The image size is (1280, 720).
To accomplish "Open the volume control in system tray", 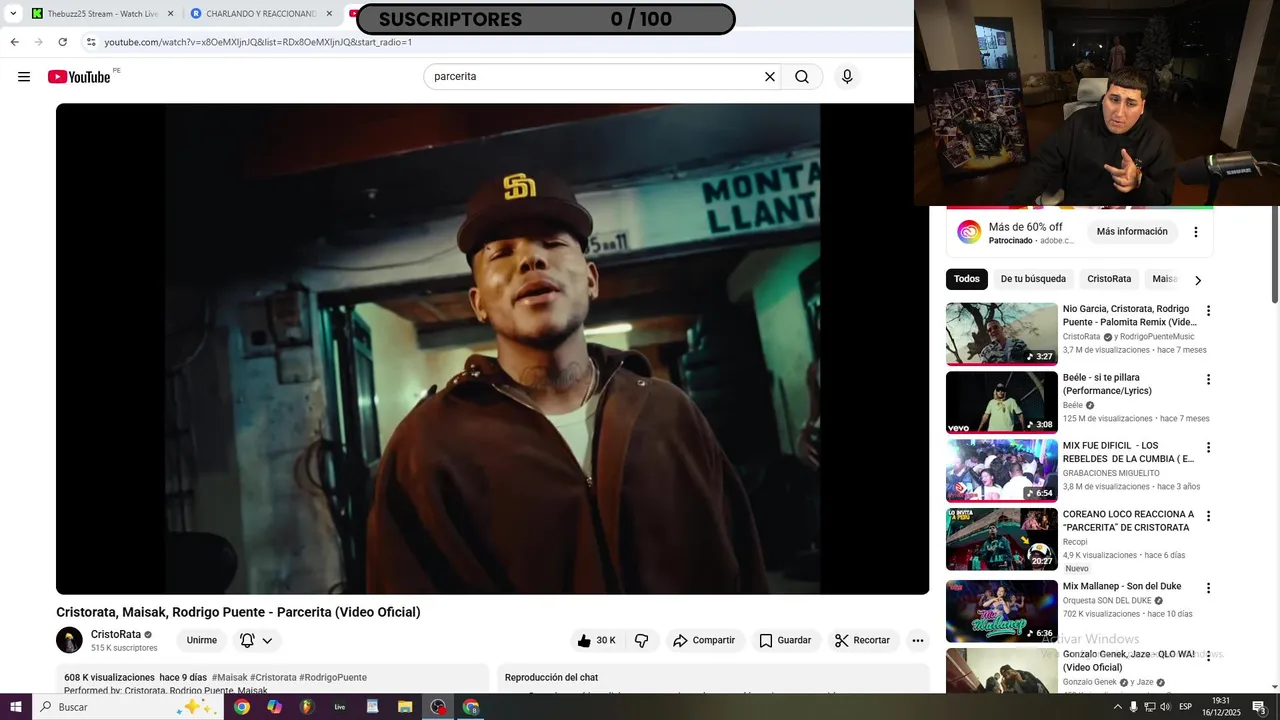I will point(1165,707).
